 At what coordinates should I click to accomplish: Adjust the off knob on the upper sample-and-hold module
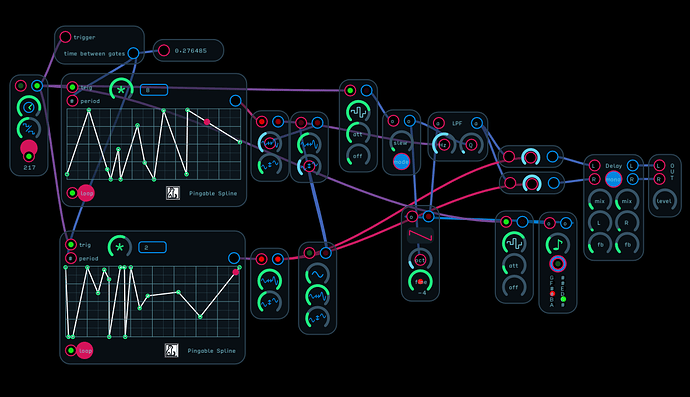point(358,156)
